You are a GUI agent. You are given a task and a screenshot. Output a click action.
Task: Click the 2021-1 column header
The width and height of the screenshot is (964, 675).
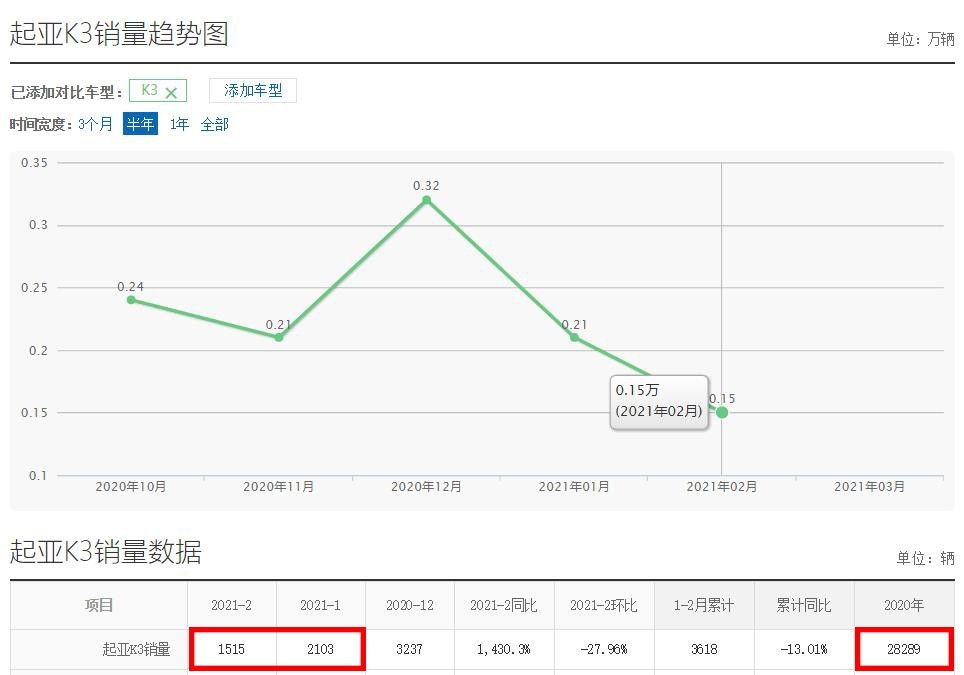click(x=320, y=605)
